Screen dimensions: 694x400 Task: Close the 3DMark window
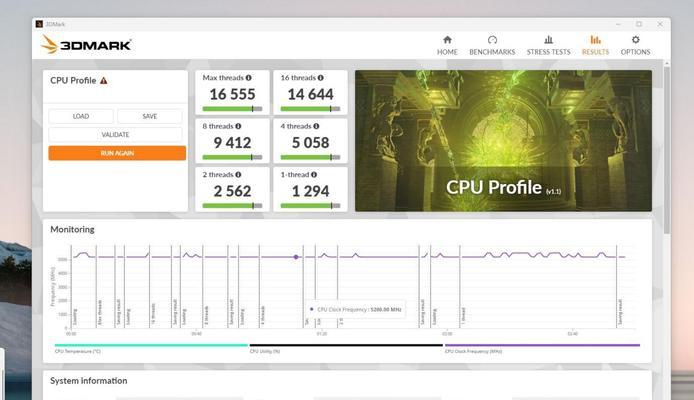[x=660, y=24]
